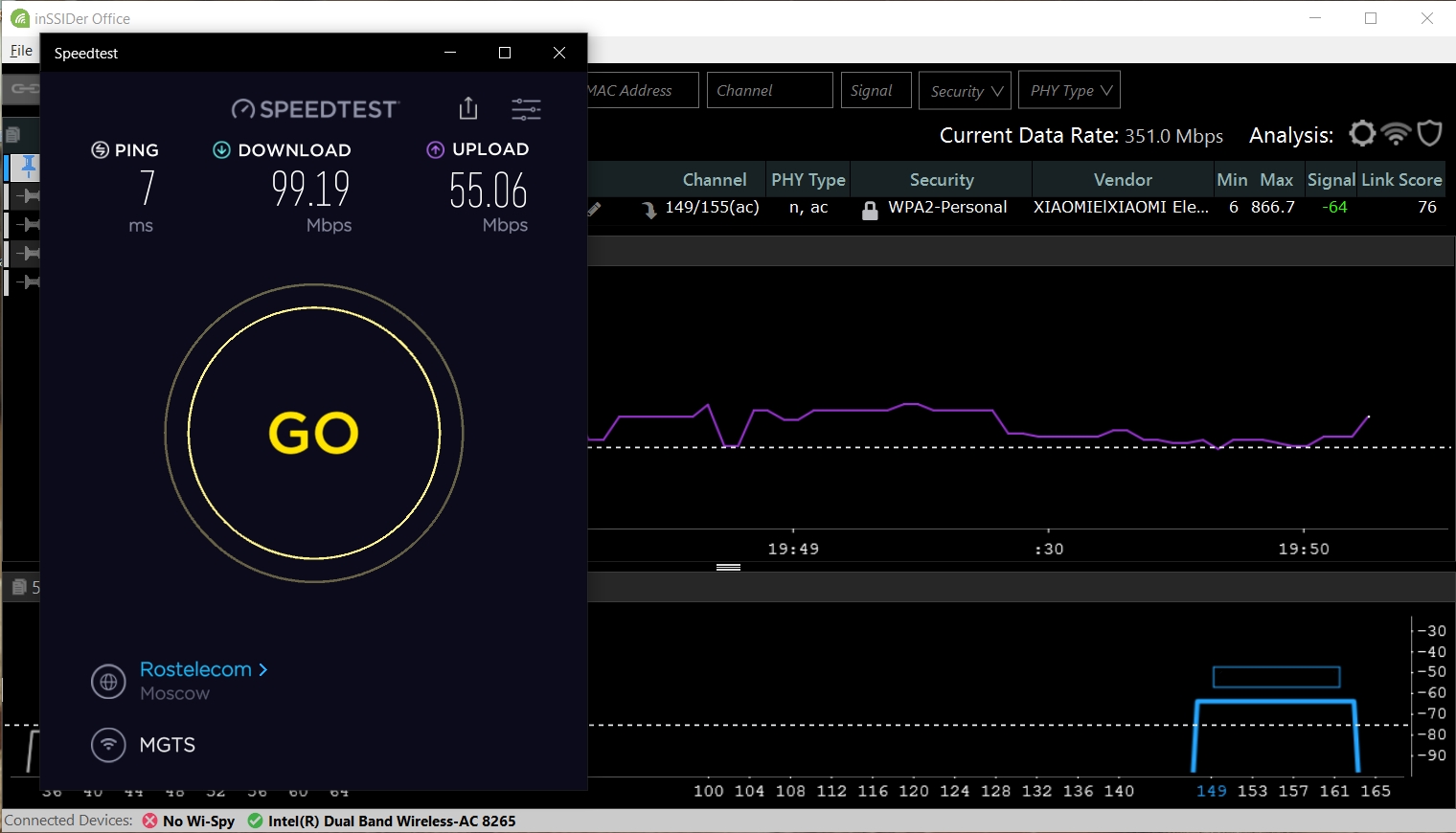
Task: Open the shield security analysis icon
Action: pos(1429,133)
